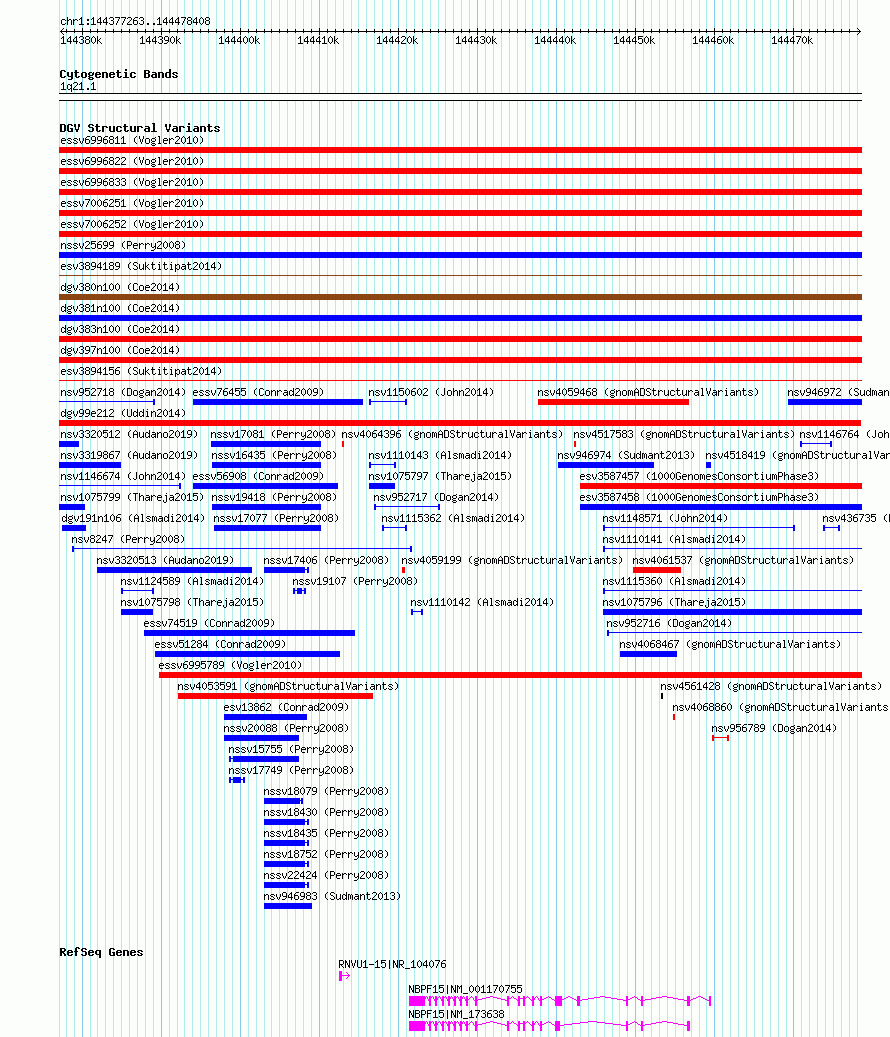890x1037 pixels.
Task: Click nsv1124589 (Alsmadi2014) label
Action: coord(192,581)
